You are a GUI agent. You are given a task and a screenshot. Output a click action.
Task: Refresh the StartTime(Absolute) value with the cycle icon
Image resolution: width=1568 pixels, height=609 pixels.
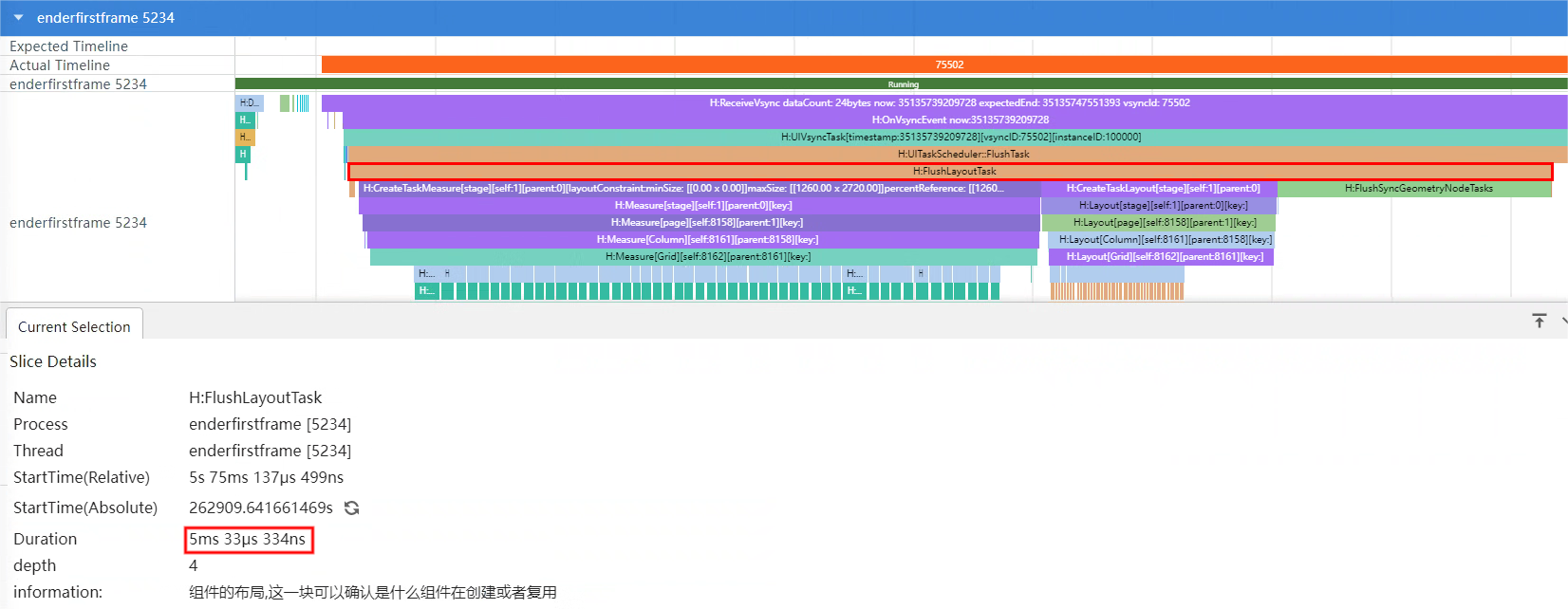[352, 507]
